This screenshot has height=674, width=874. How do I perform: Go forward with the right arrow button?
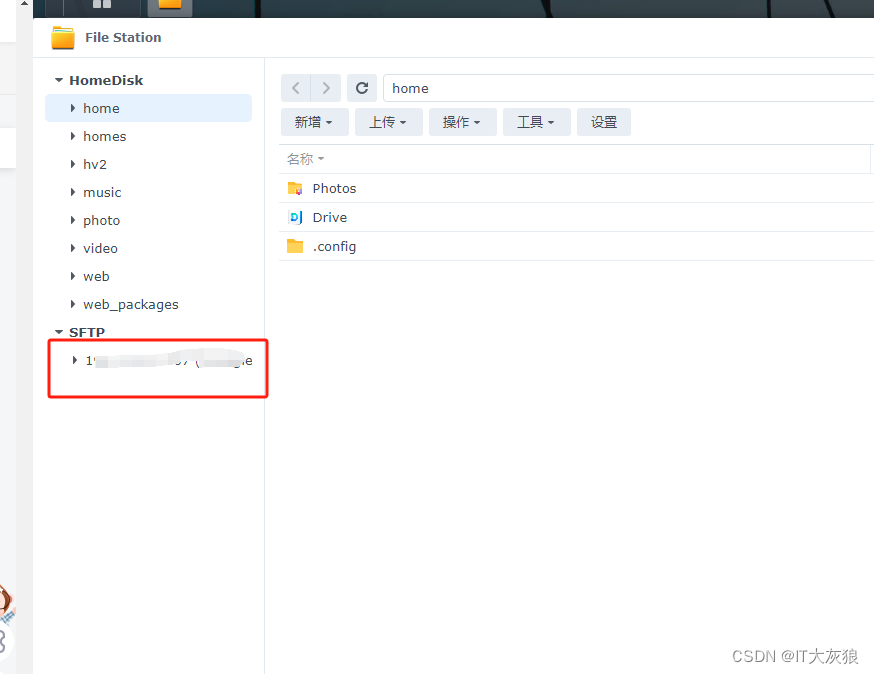tap(326, 88)
